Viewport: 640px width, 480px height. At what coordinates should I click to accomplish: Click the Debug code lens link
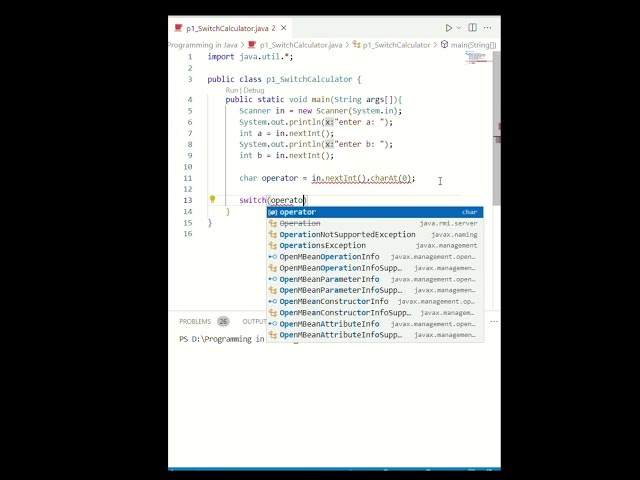click(x=254, y=90)
